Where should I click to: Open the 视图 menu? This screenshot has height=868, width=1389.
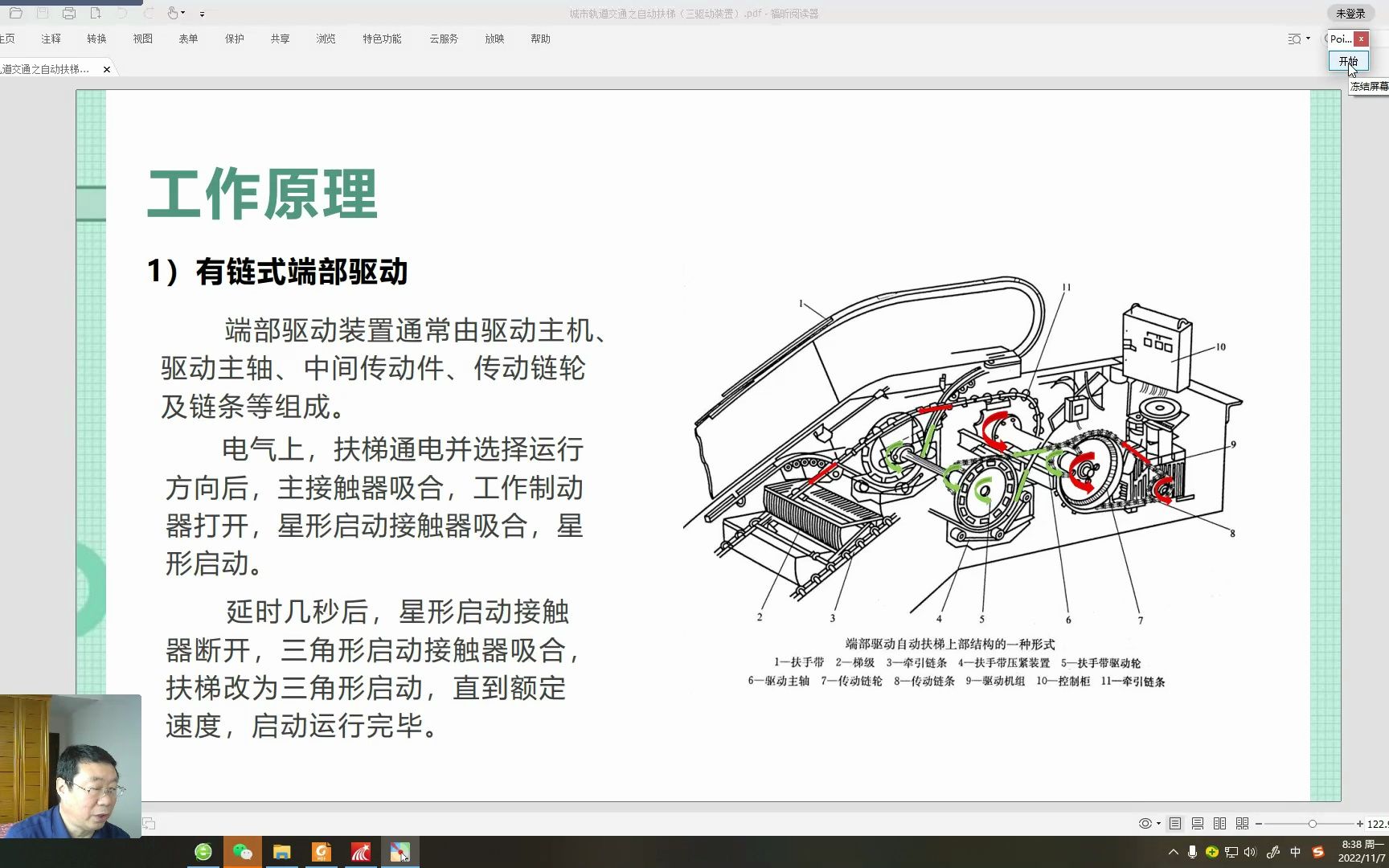141,38
